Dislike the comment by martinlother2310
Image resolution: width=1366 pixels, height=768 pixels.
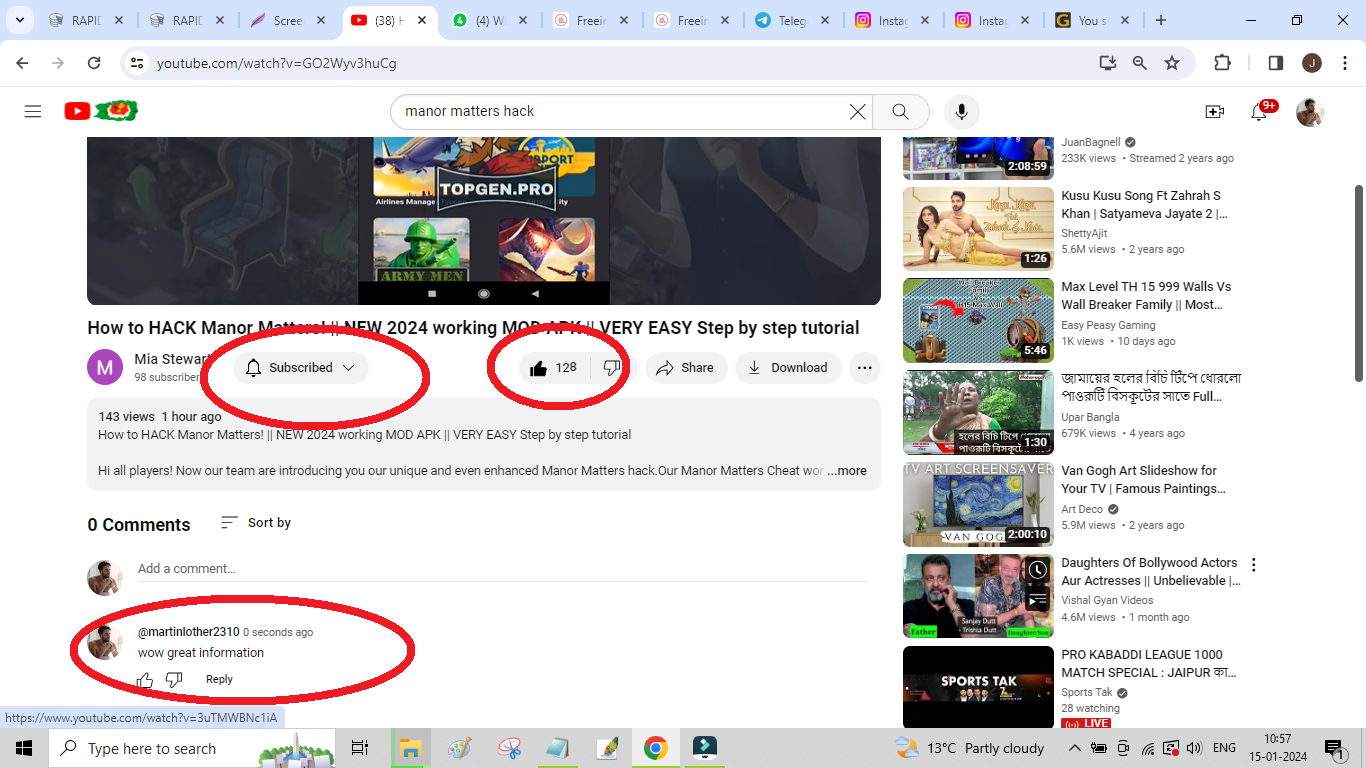tap(174, 680)
